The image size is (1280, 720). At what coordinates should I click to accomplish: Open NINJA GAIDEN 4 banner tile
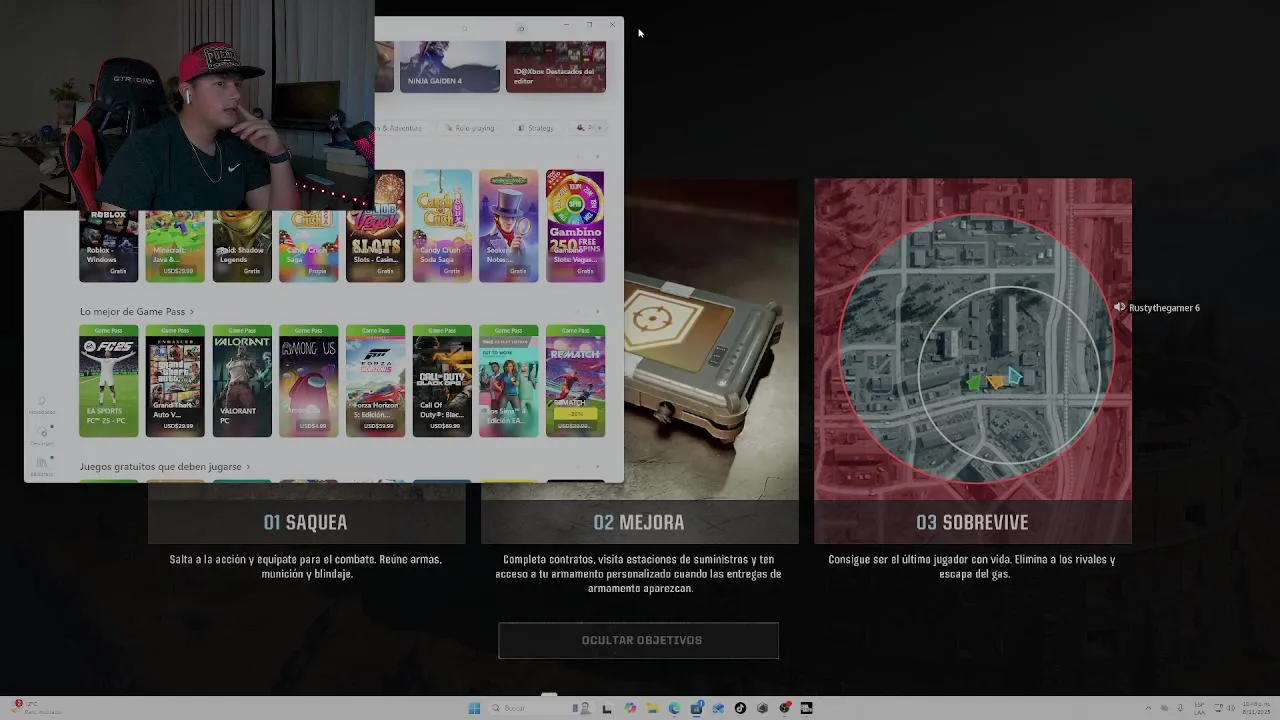(x=450, y=67)
